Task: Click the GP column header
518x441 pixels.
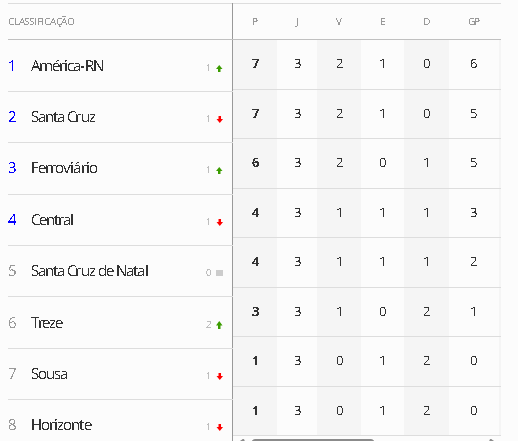Action: tap(474, 22)
